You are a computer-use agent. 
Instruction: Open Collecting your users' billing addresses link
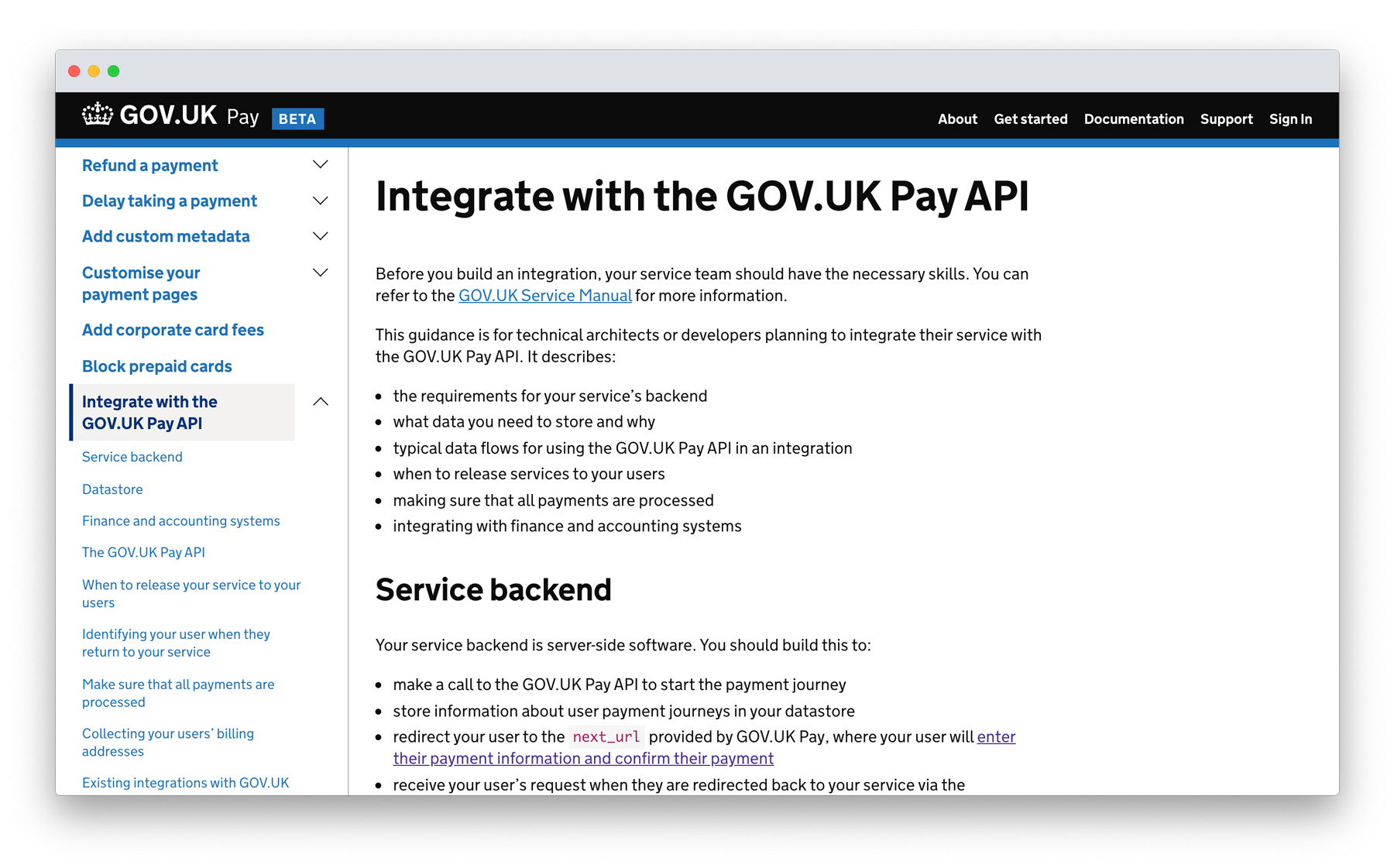click(168, 743)
